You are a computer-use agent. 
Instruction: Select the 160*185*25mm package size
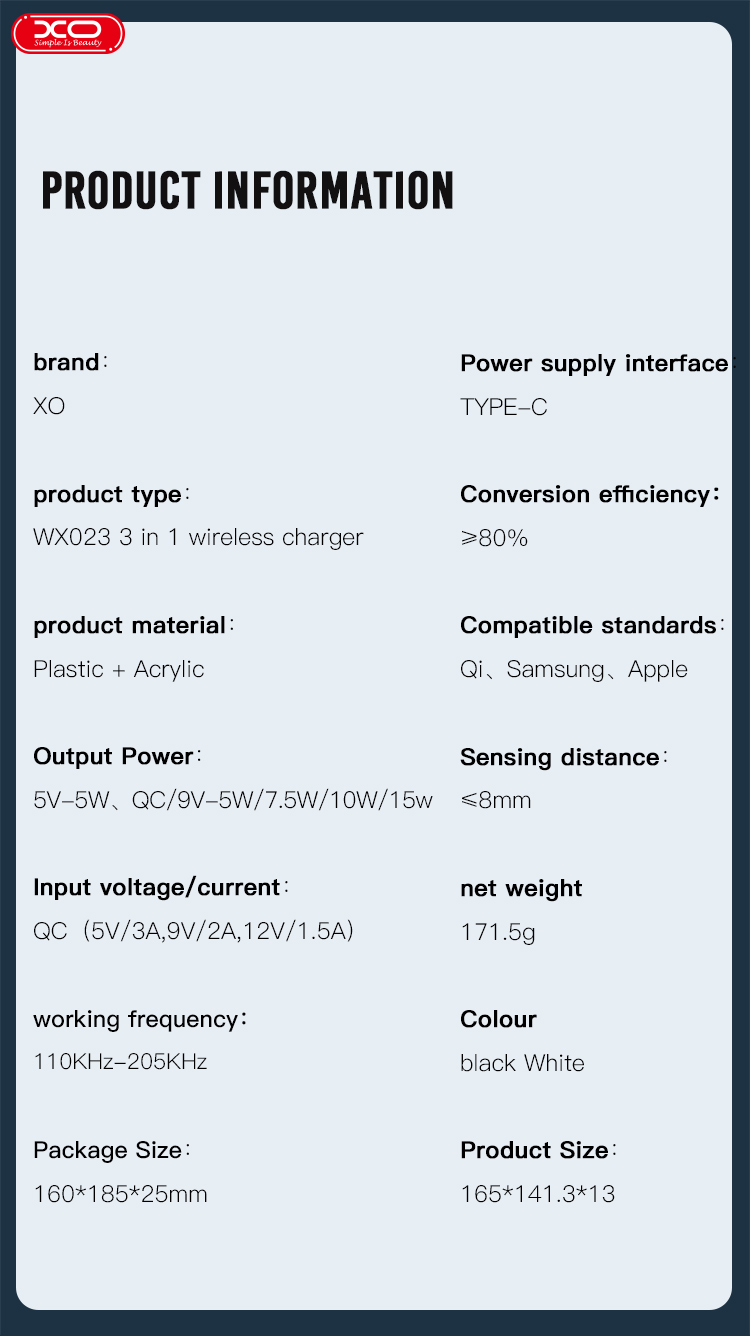[120, 1193]
